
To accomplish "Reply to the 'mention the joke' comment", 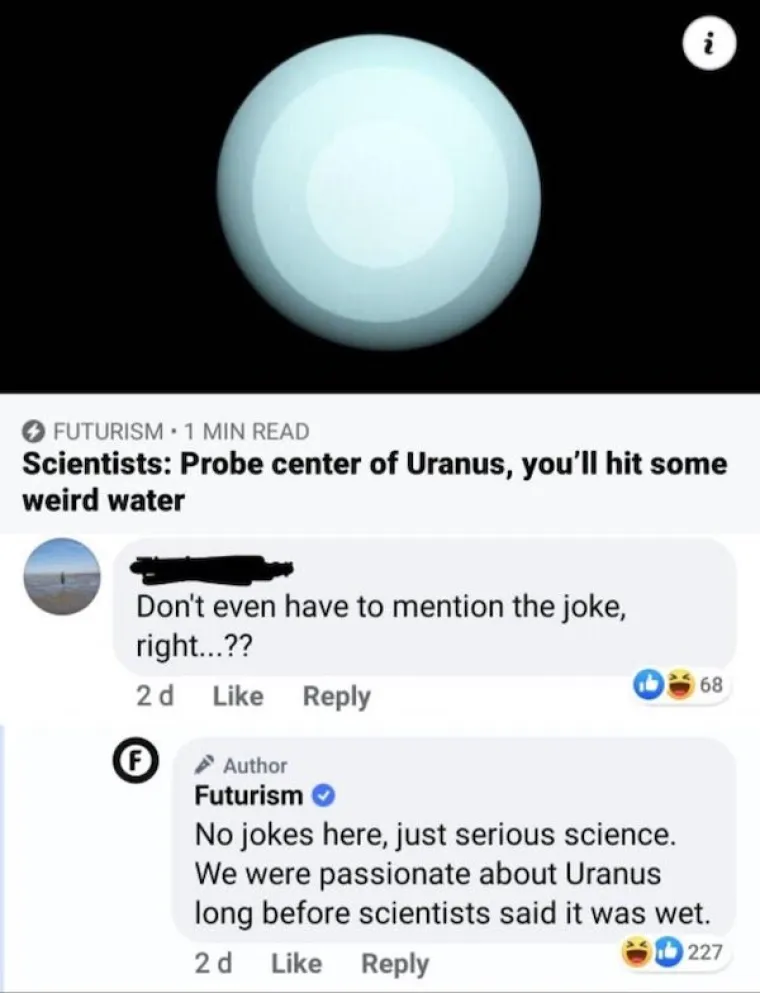I will (336, 696).
